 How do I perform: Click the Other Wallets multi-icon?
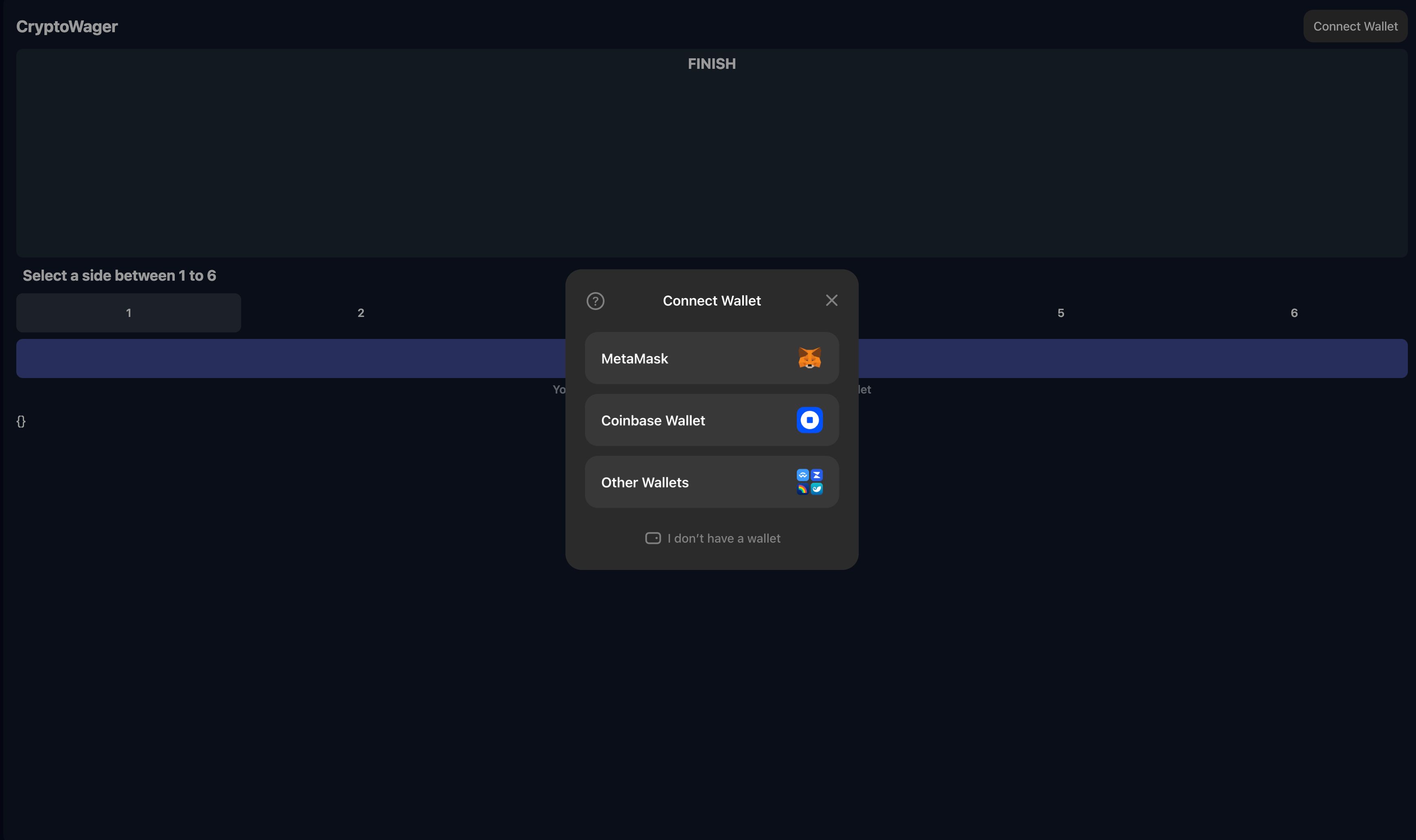point(809,481)
